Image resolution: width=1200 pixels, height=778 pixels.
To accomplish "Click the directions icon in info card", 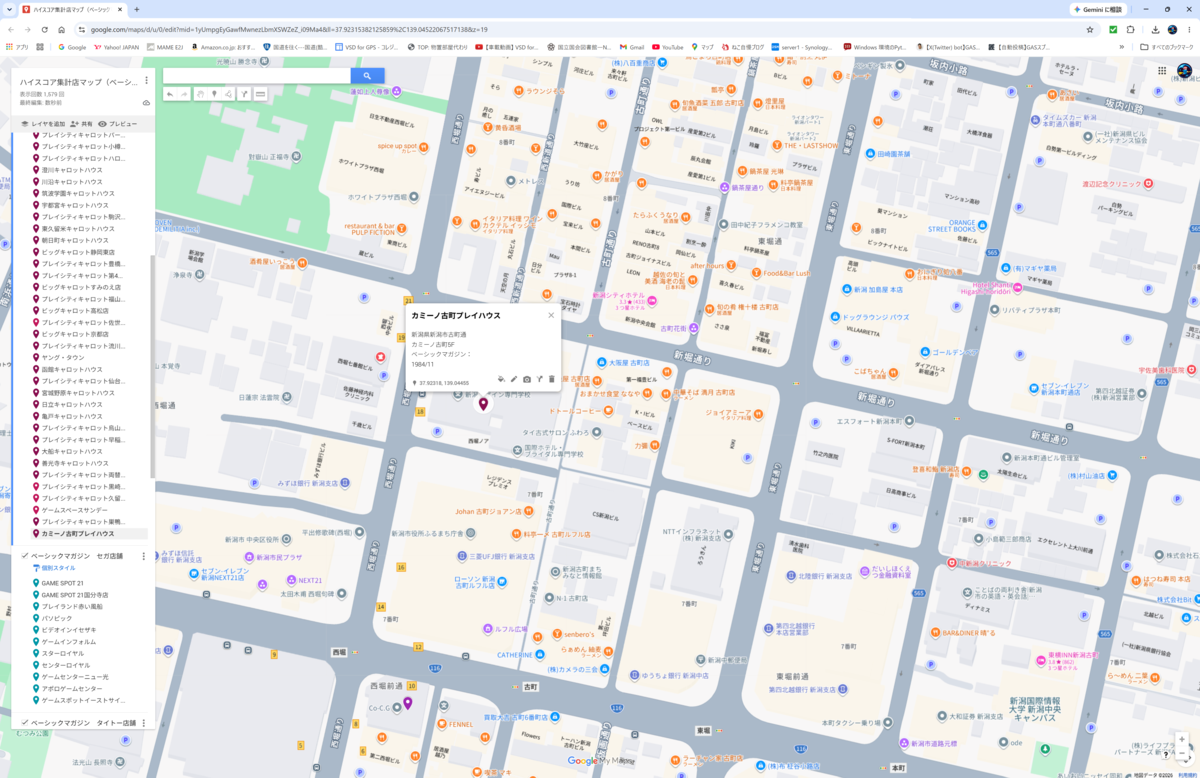I will click(539, 379).
